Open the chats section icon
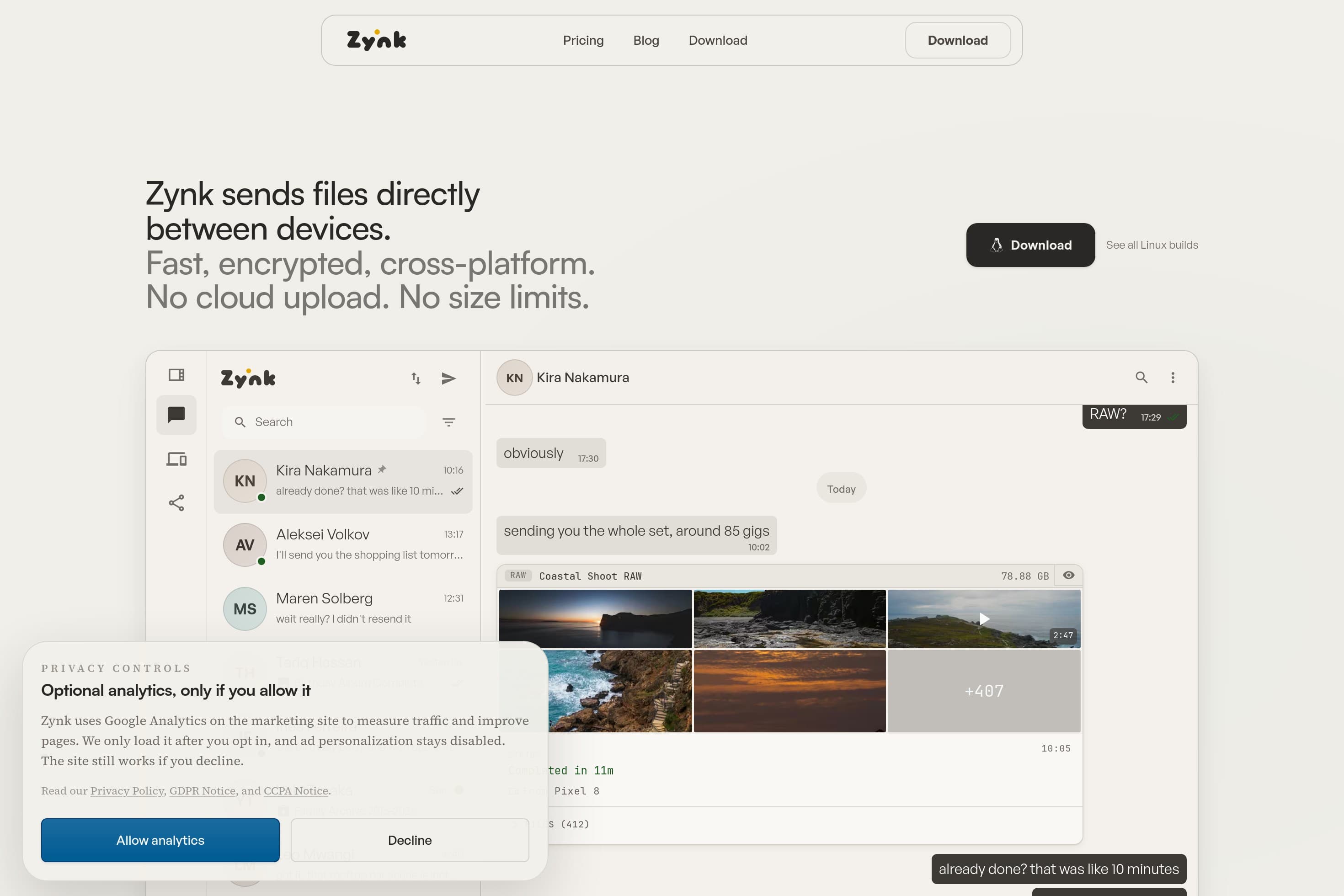1344x896 pixels. click(x=176, y=415)
